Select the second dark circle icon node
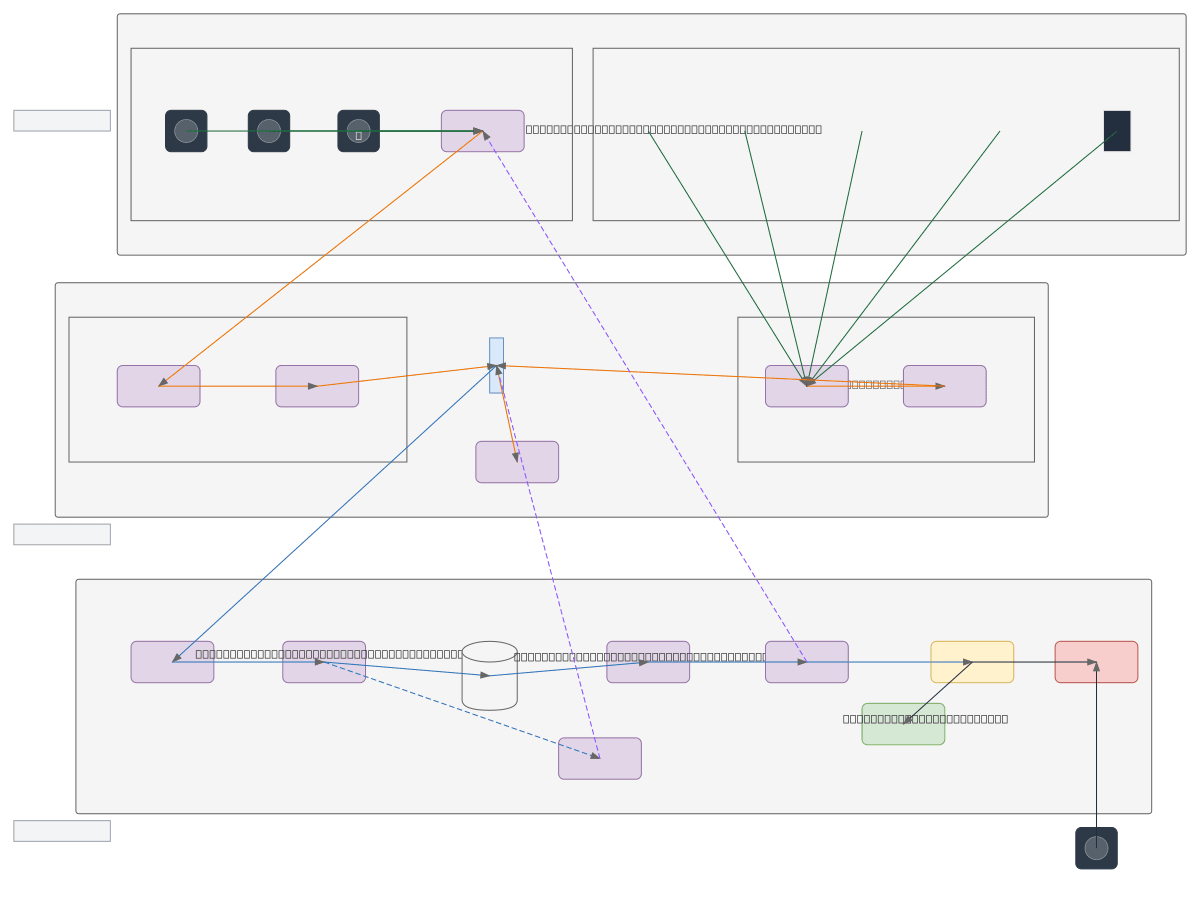1200x902 pixels. tap(269, 131)
